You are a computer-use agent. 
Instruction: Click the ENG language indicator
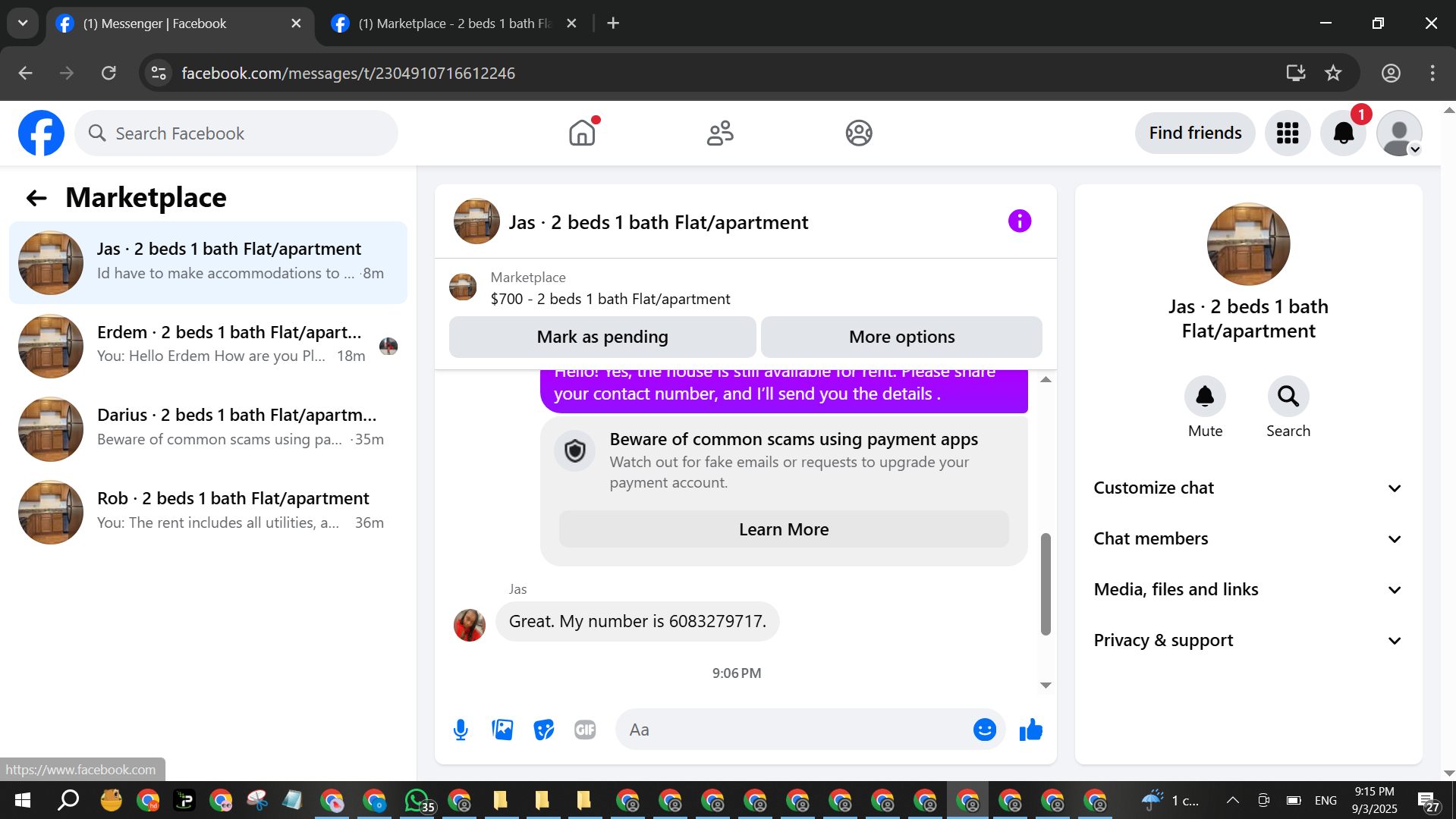pyautogui.click(x=1325, y=800)
